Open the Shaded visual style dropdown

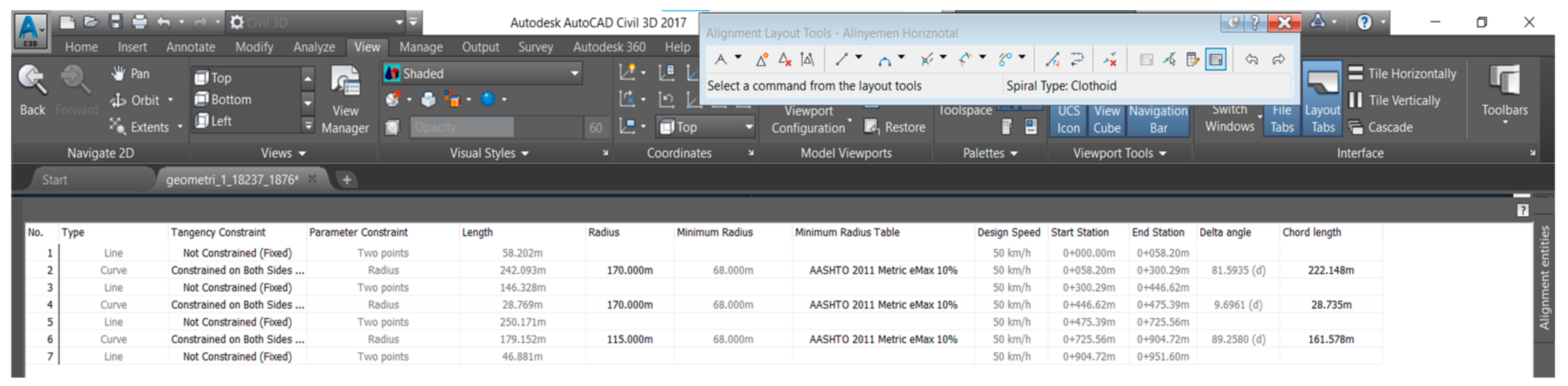coord(574,74)
